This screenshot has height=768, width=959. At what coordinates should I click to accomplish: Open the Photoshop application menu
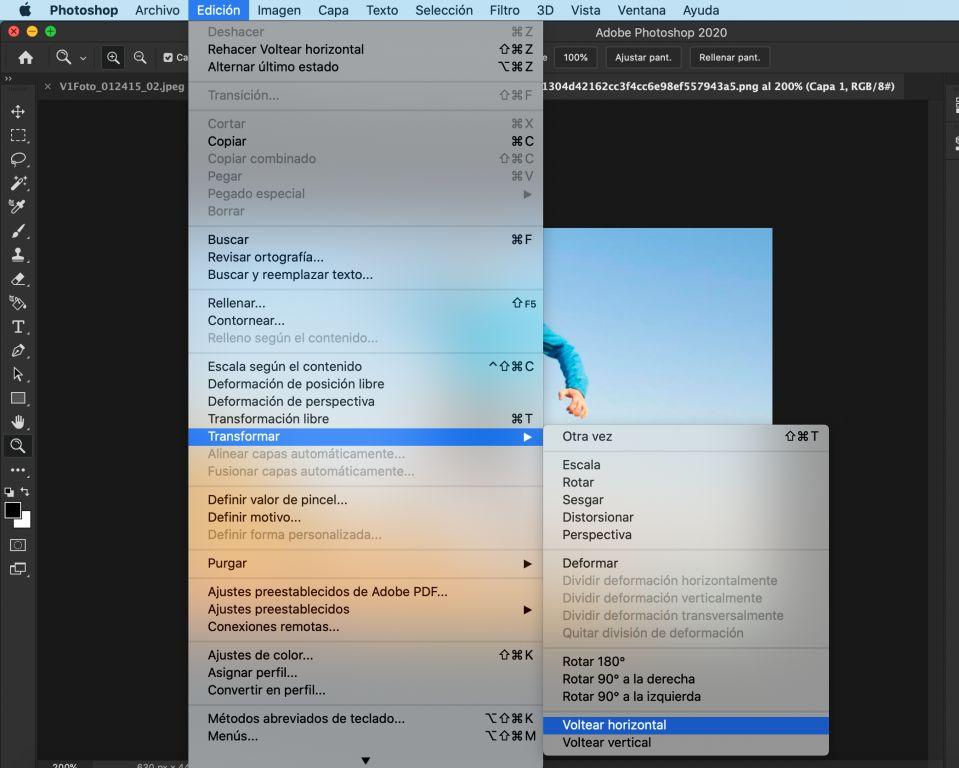[84, 10]
